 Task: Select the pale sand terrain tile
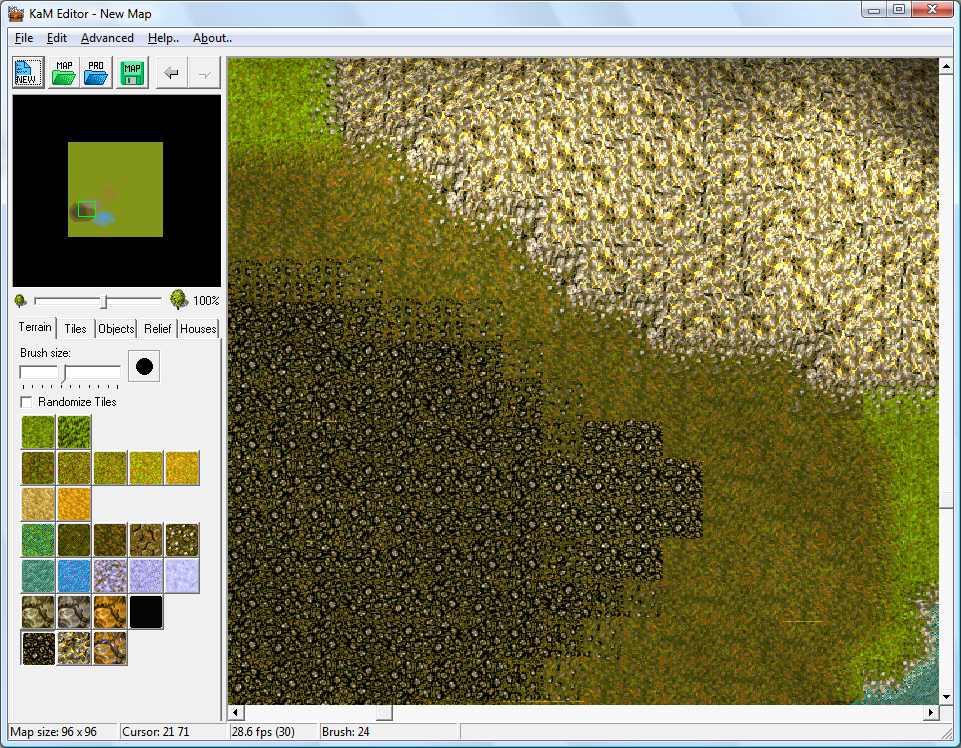pyautogui.click(x=38, y=505)
